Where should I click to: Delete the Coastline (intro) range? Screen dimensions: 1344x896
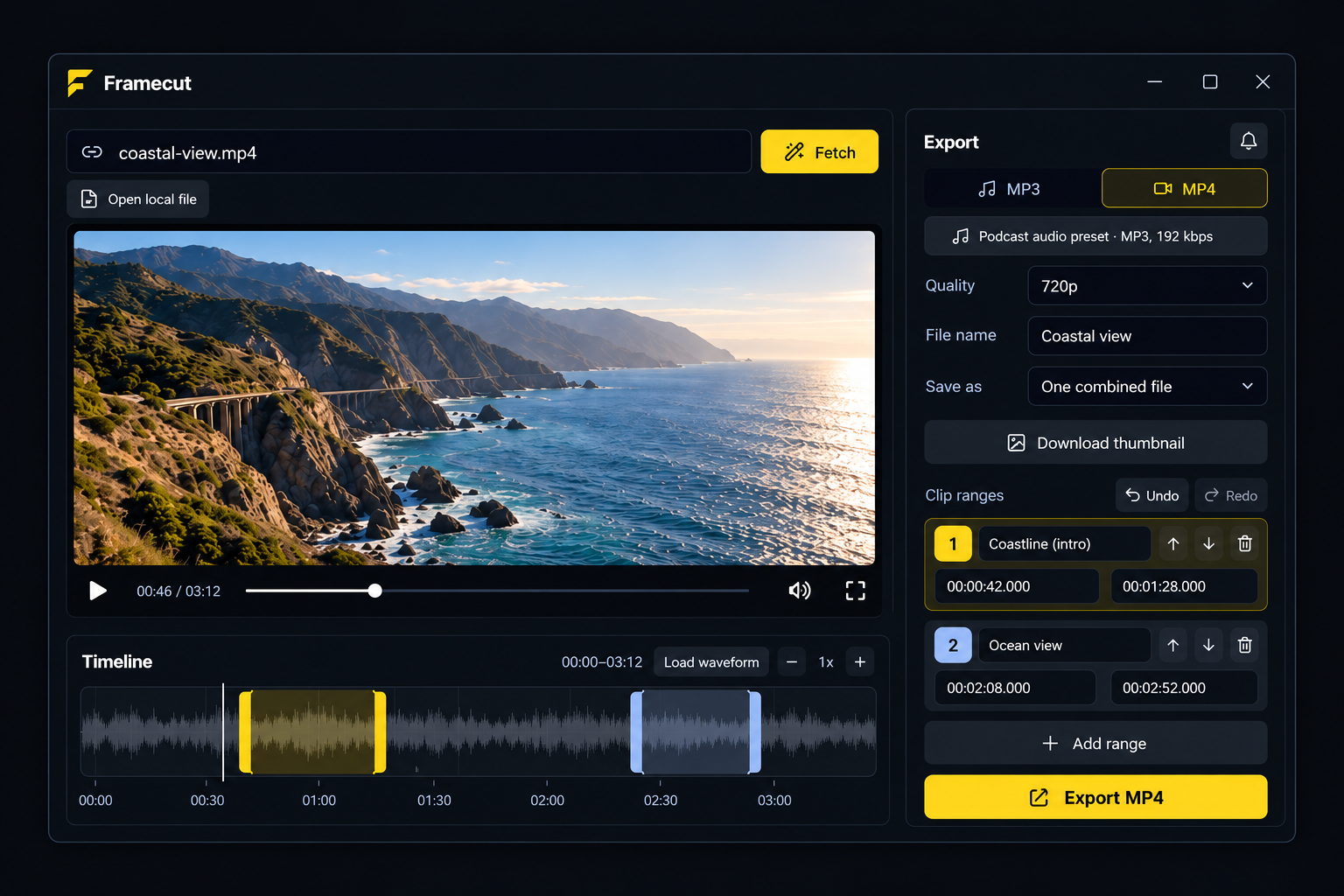[1244, 544]
